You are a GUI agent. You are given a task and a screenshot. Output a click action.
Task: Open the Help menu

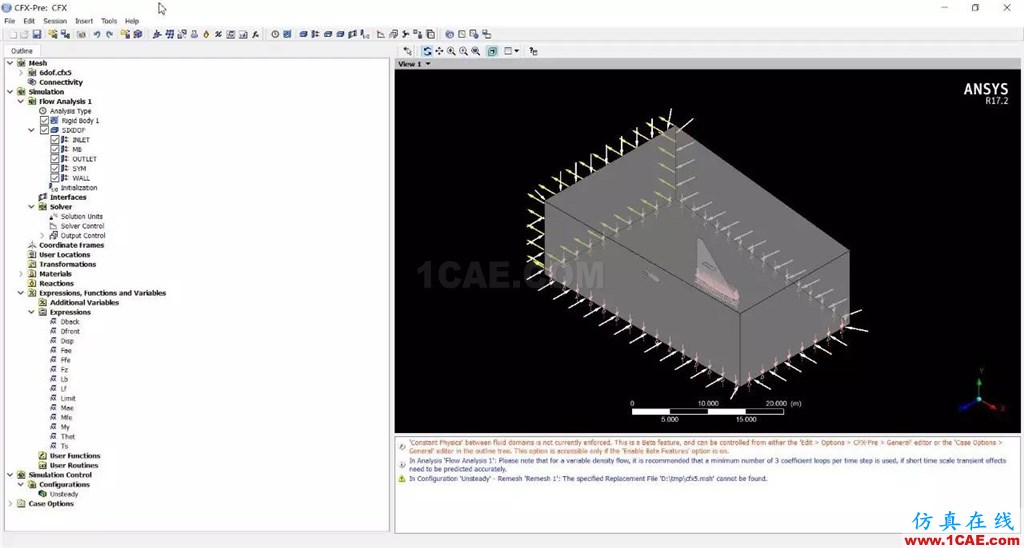[132, 21]
